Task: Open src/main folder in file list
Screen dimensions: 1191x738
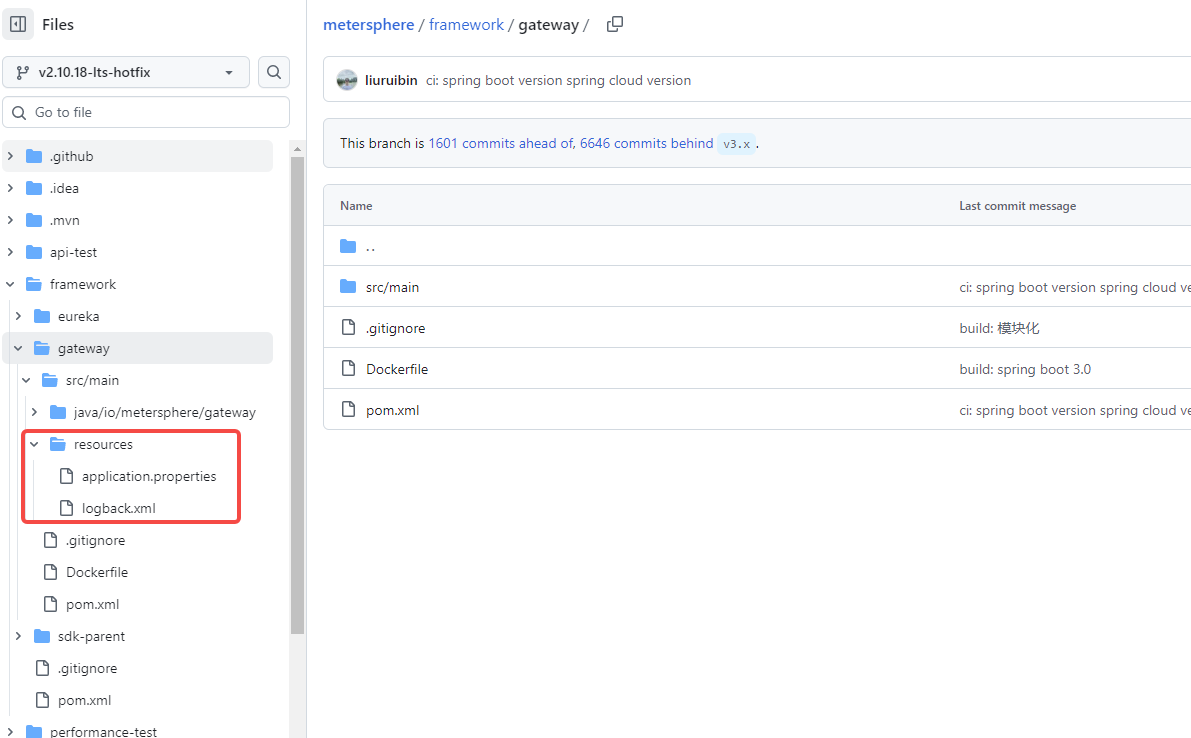Action: [392, 287]
